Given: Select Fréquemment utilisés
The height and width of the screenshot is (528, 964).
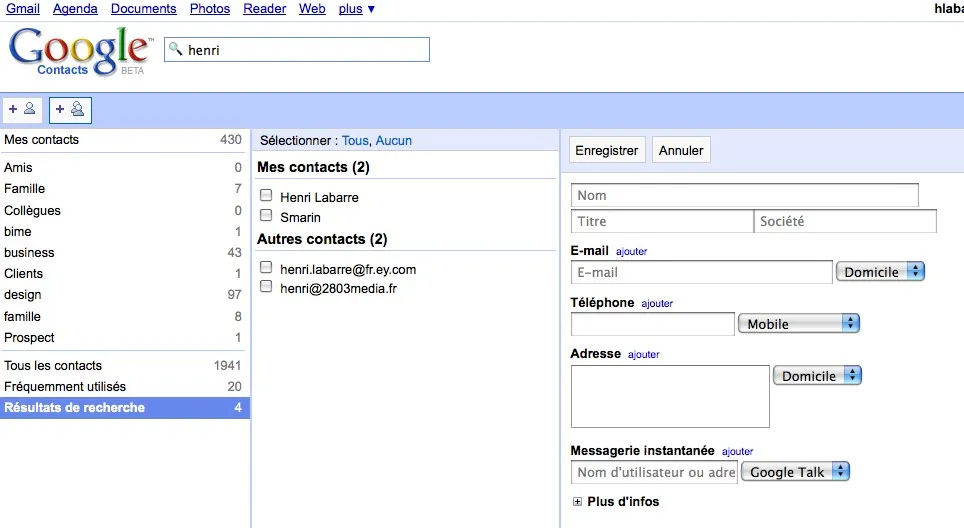Looking at the screenshot, I should click(123, 387).
